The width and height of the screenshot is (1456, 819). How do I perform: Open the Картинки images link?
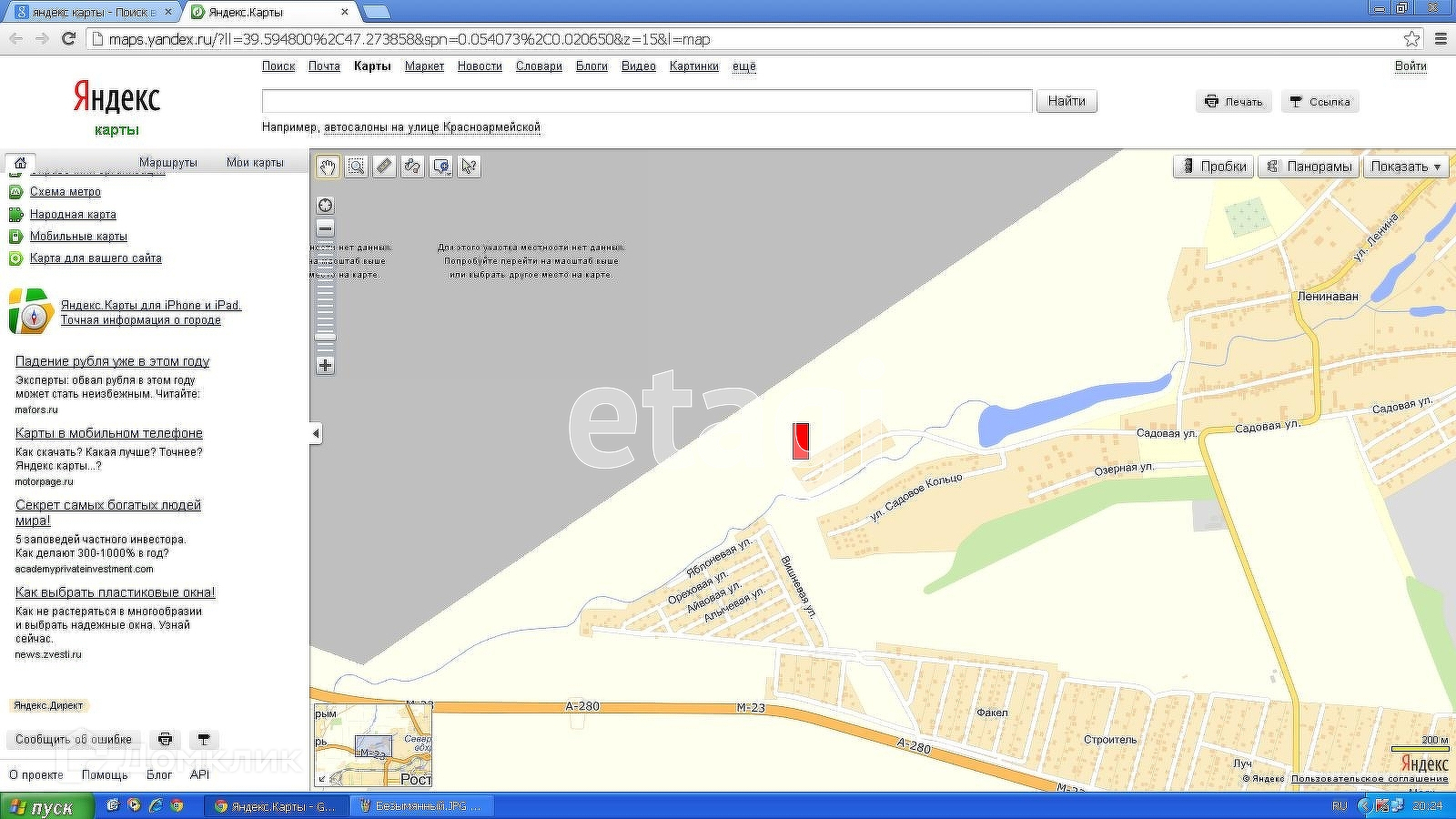pos(694,66)
